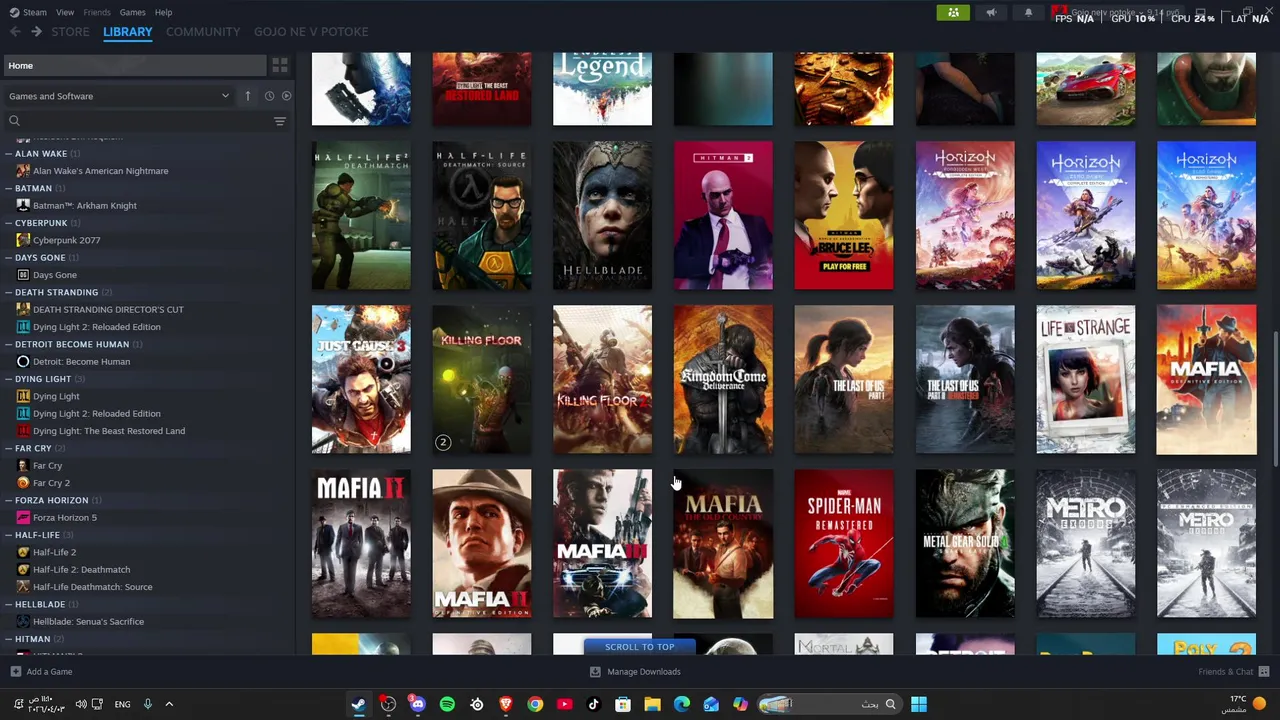
Task: Collapse the ALAN WAKE category
Action: click(x=8, y=154)
